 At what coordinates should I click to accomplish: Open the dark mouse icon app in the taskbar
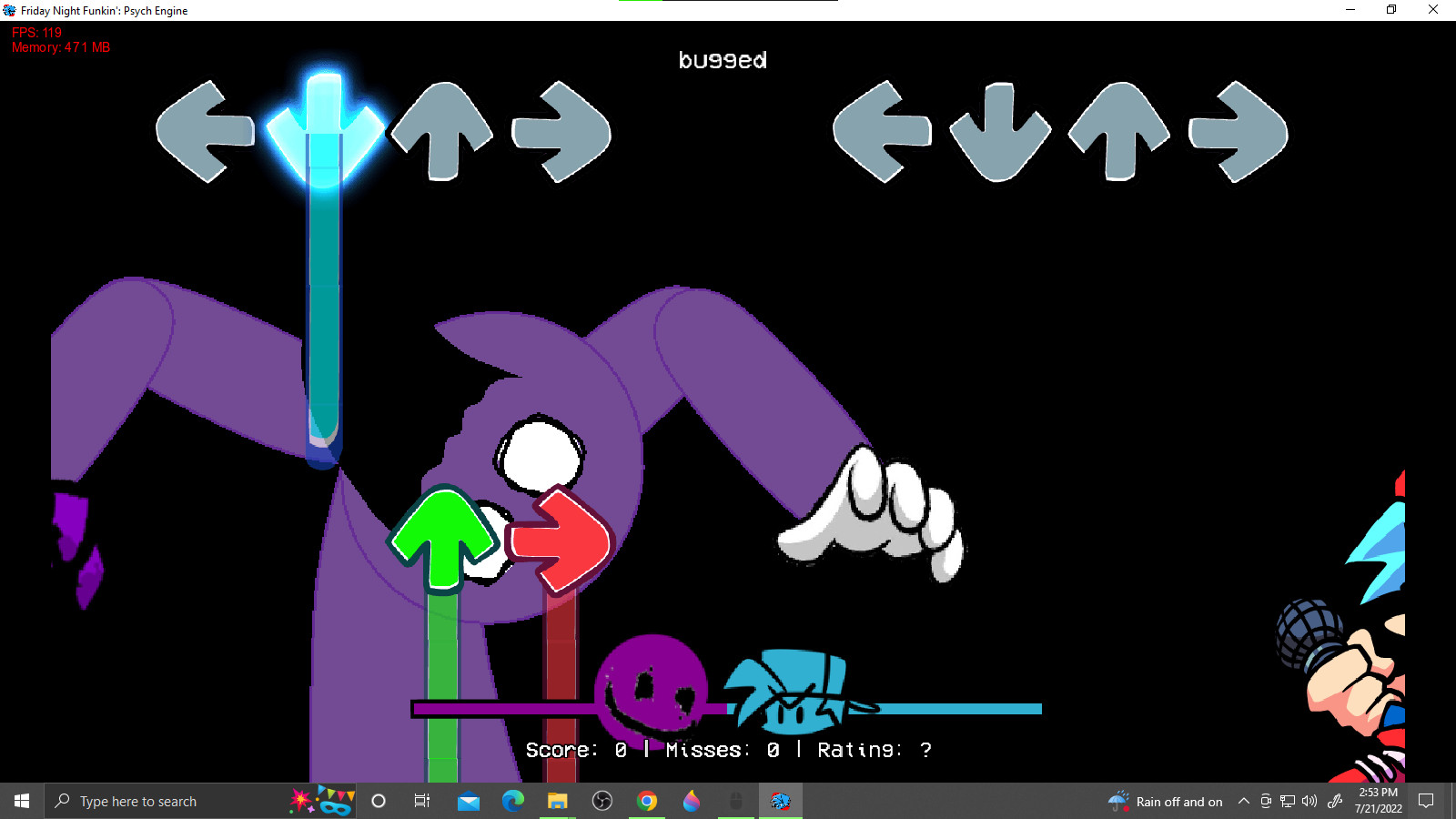tap(736, 801)
